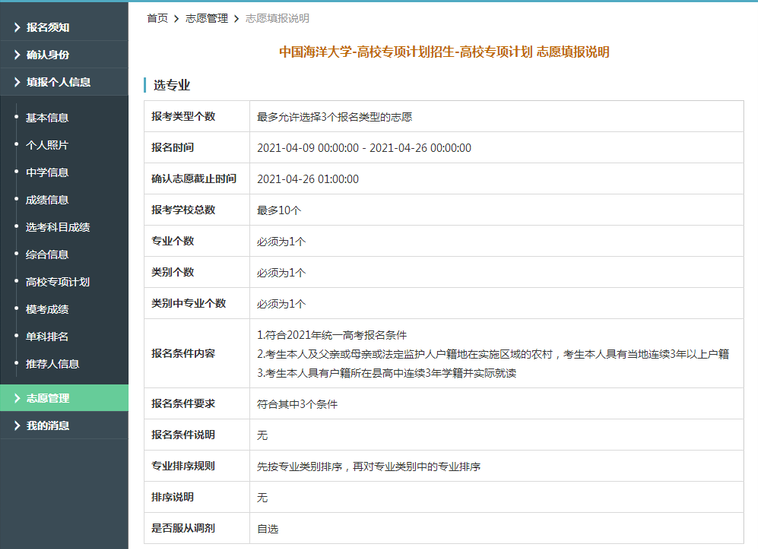Click the 报名条件内容 label

coord(183,353)
